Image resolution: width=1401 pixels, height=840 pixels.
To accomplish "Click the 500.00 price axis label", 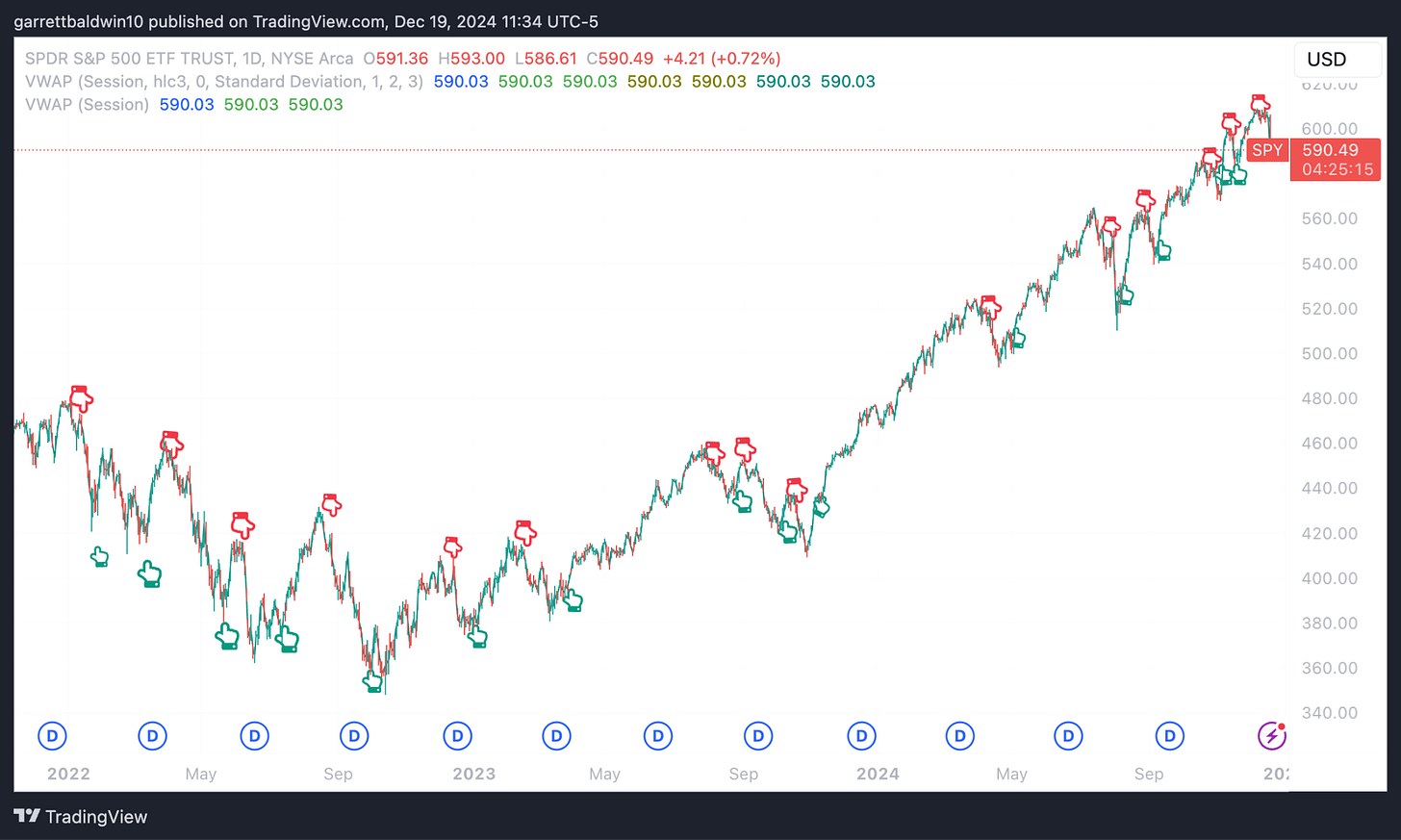I will [1330, 353].
